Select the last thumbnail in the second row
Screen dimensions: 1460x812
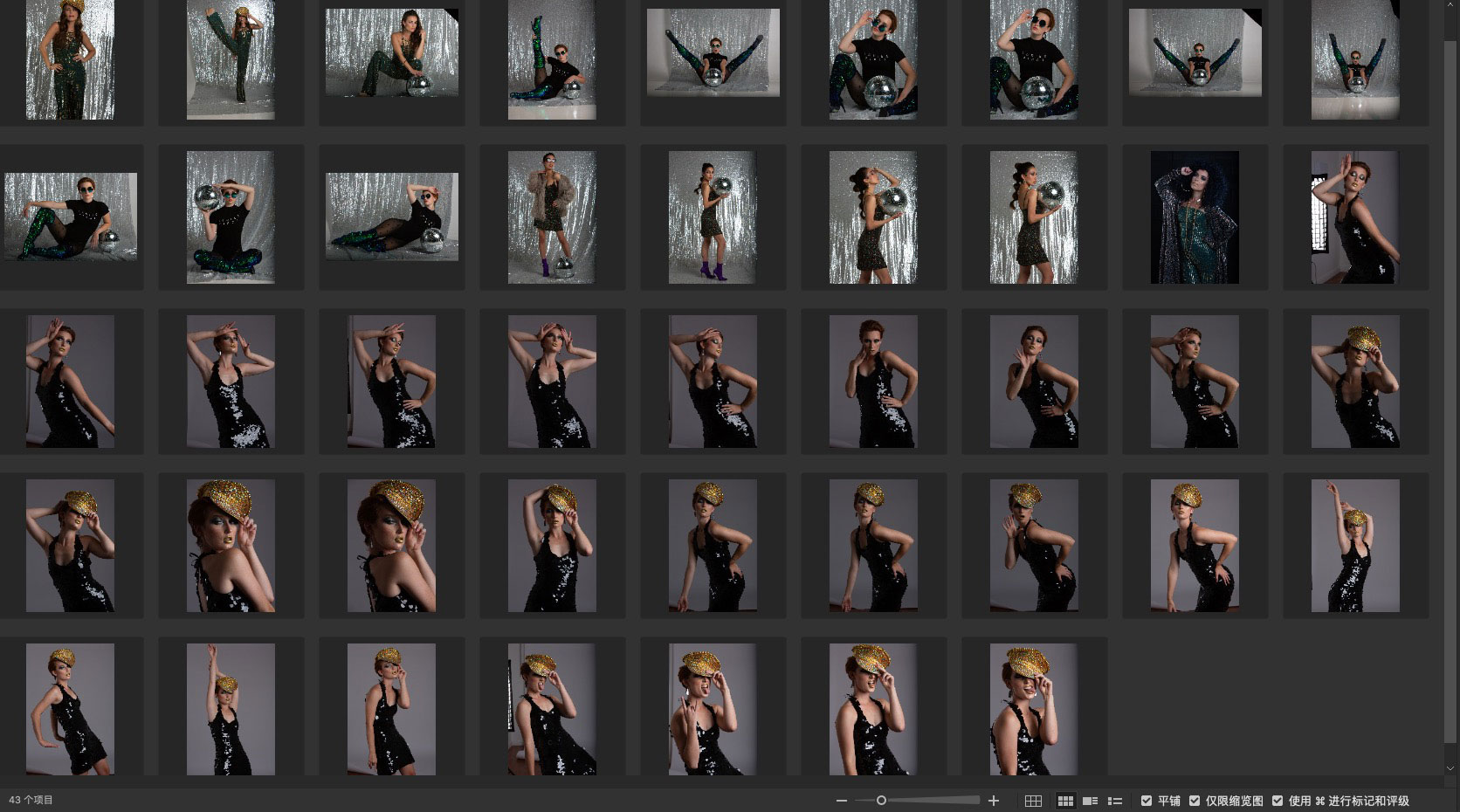1355,217
